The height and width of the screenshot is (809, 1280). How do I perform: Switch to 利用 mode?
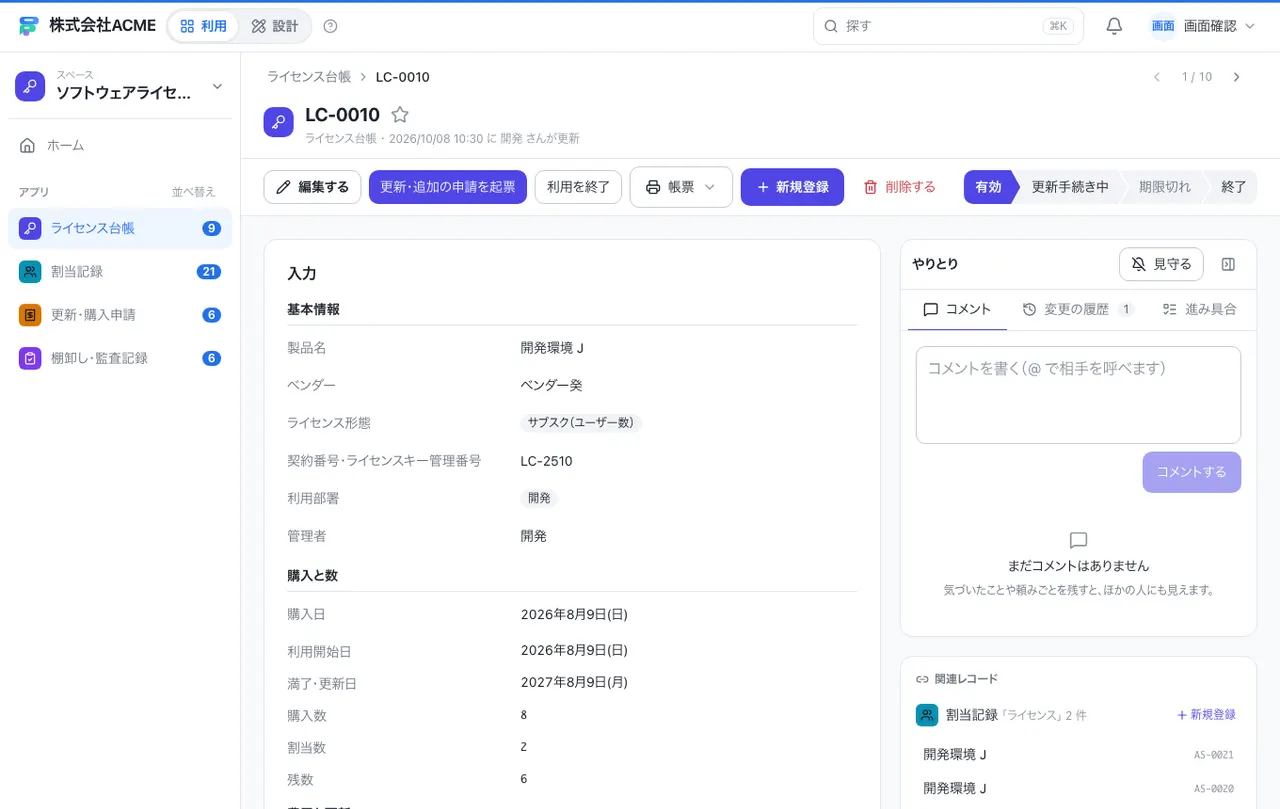[203, 26]
